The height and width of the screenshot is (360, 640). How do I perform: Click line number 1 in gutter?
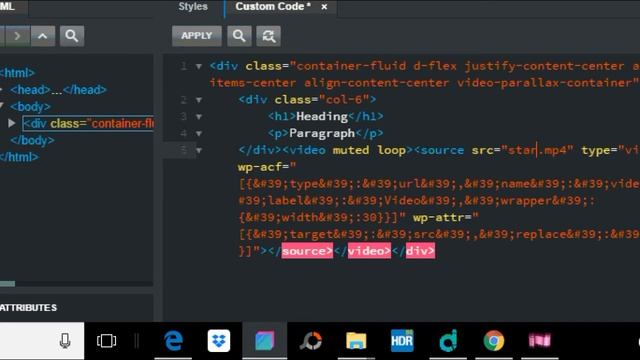click(184, 66)
